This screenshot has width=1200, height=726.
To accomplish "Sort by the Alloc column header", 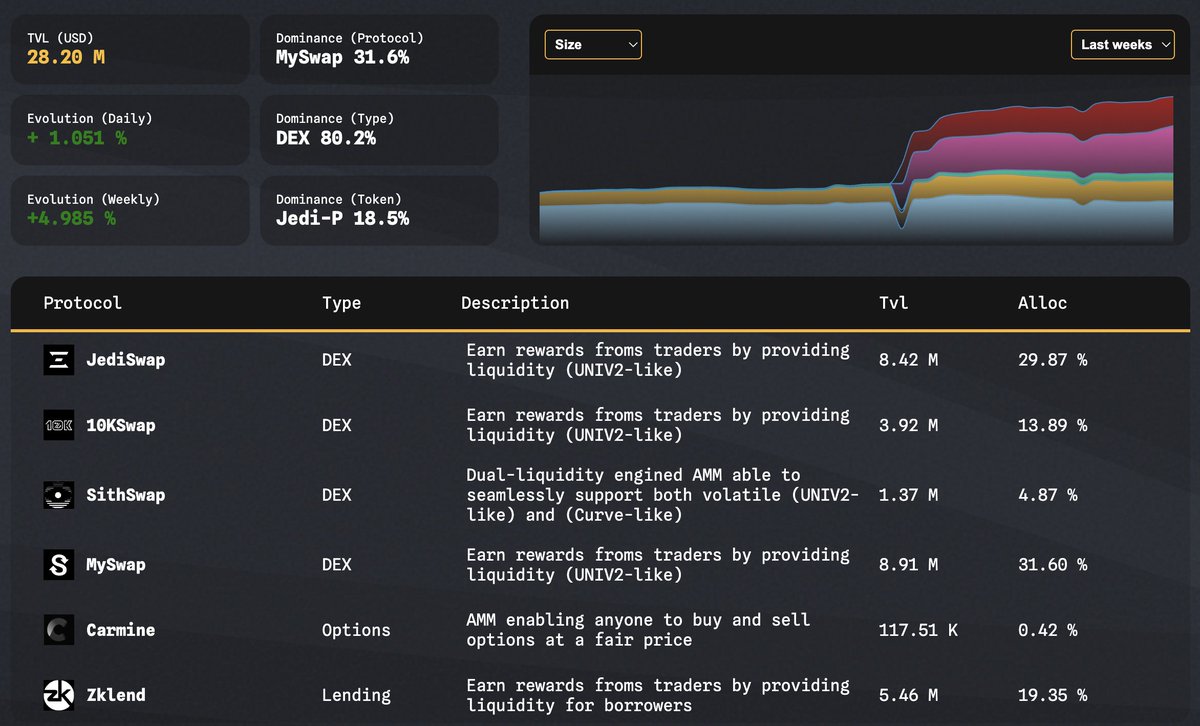I will click(1043, 303).
